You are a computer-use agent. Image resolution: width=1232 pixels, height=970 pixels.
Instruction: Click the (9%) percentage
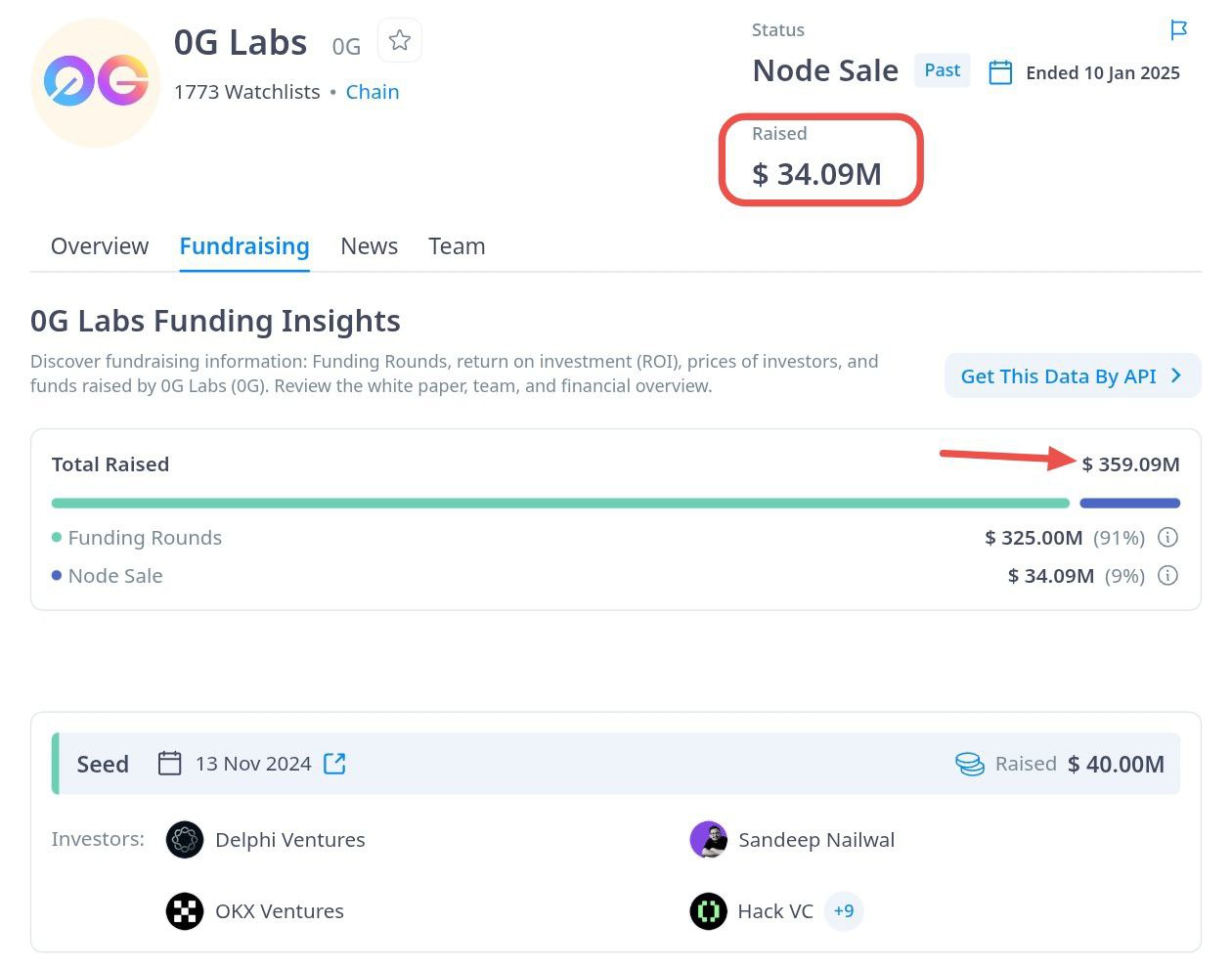(1124, 576)
